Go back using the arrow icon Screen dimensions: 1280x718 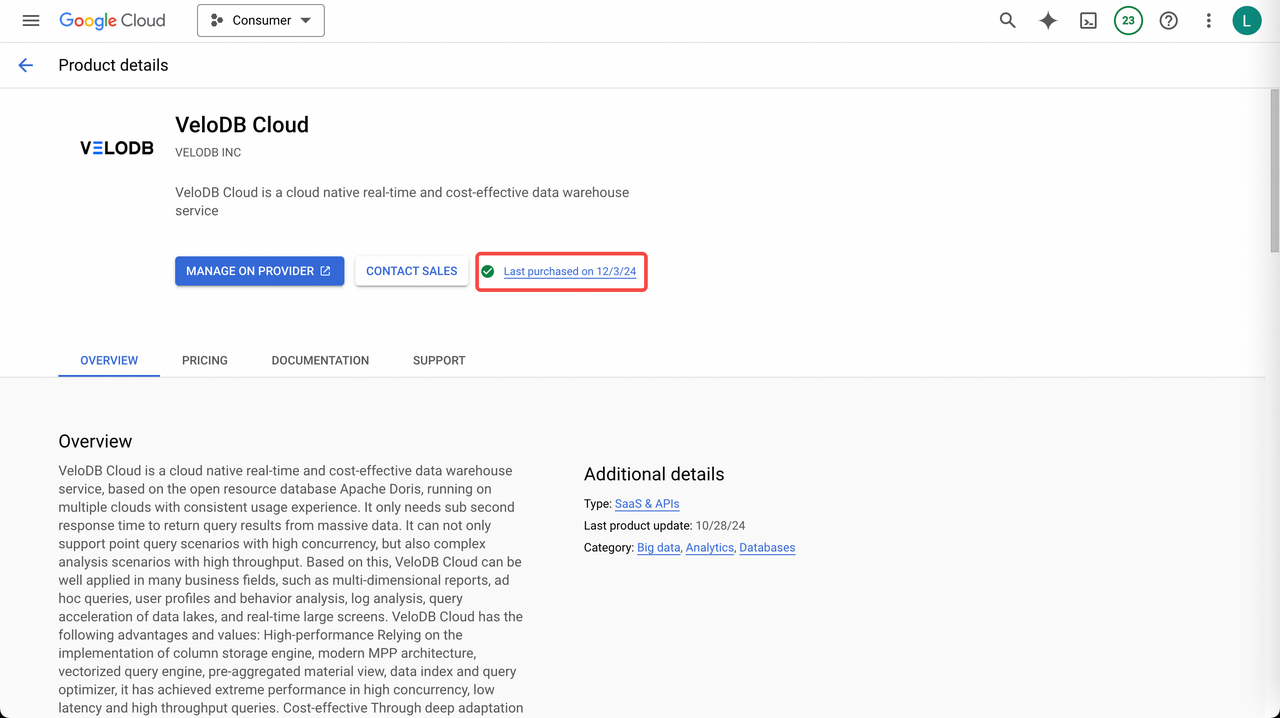click(x=26, y=65)
